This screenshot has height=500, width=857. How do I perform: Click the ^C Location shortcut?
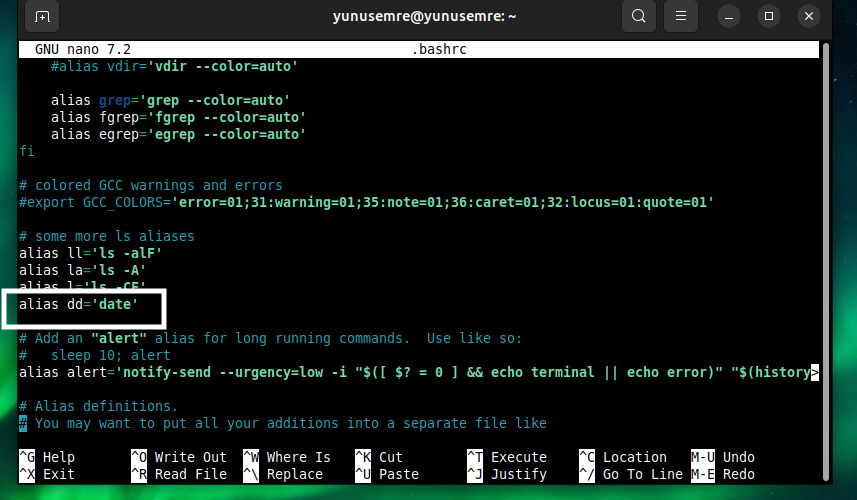click(x=622, y=457)
